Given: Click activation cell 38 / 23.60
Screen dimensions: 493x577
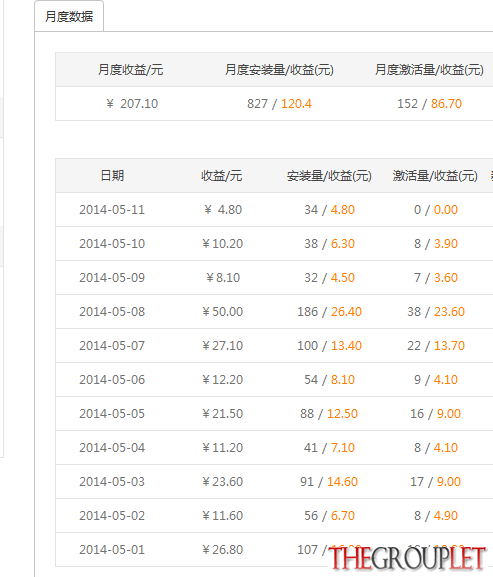Looking at the screenshot, I should point(436,312).
